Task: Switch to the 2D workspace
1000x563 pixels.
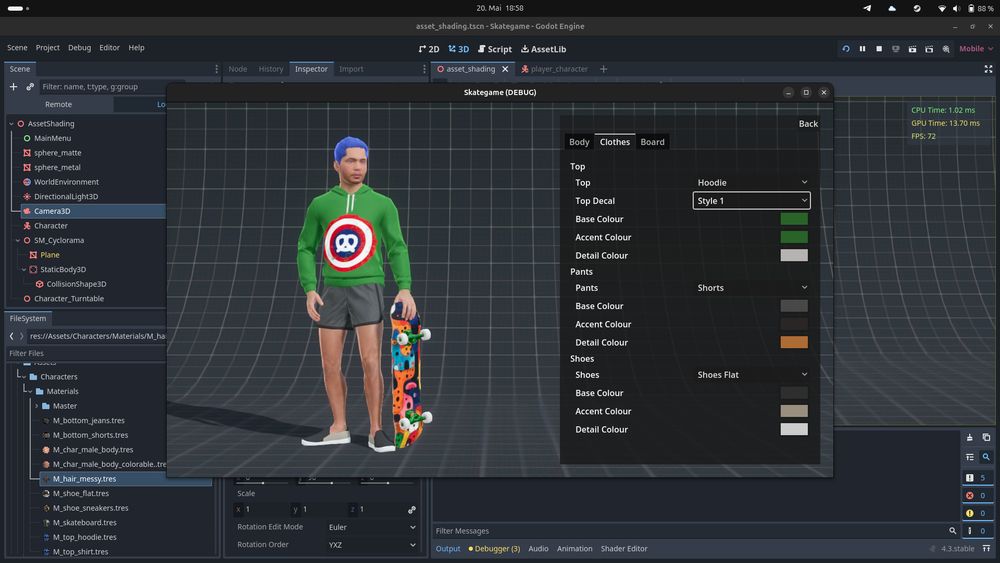Action: pyautogui.click(x=429, y=49)
